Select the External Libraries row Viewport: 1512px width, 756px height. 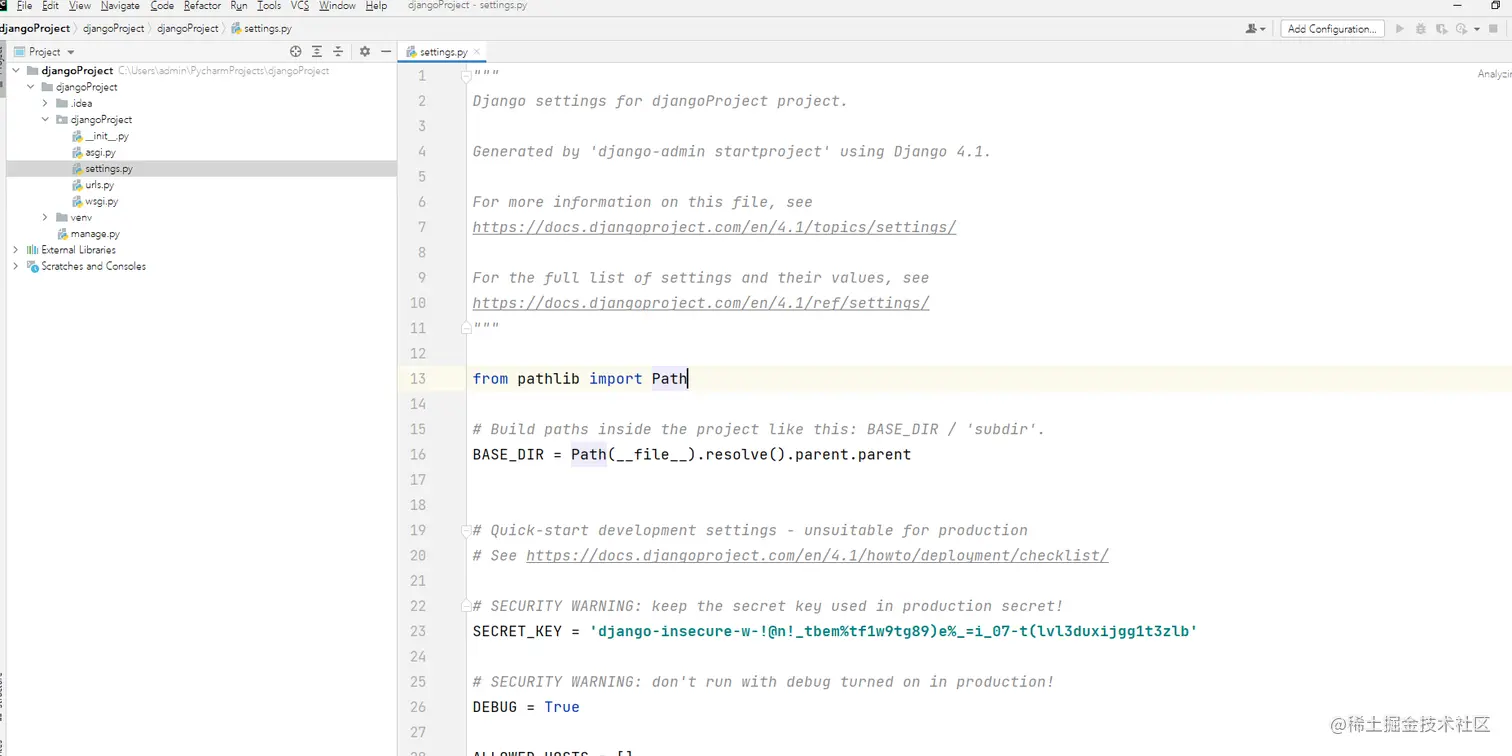point(201,250)
